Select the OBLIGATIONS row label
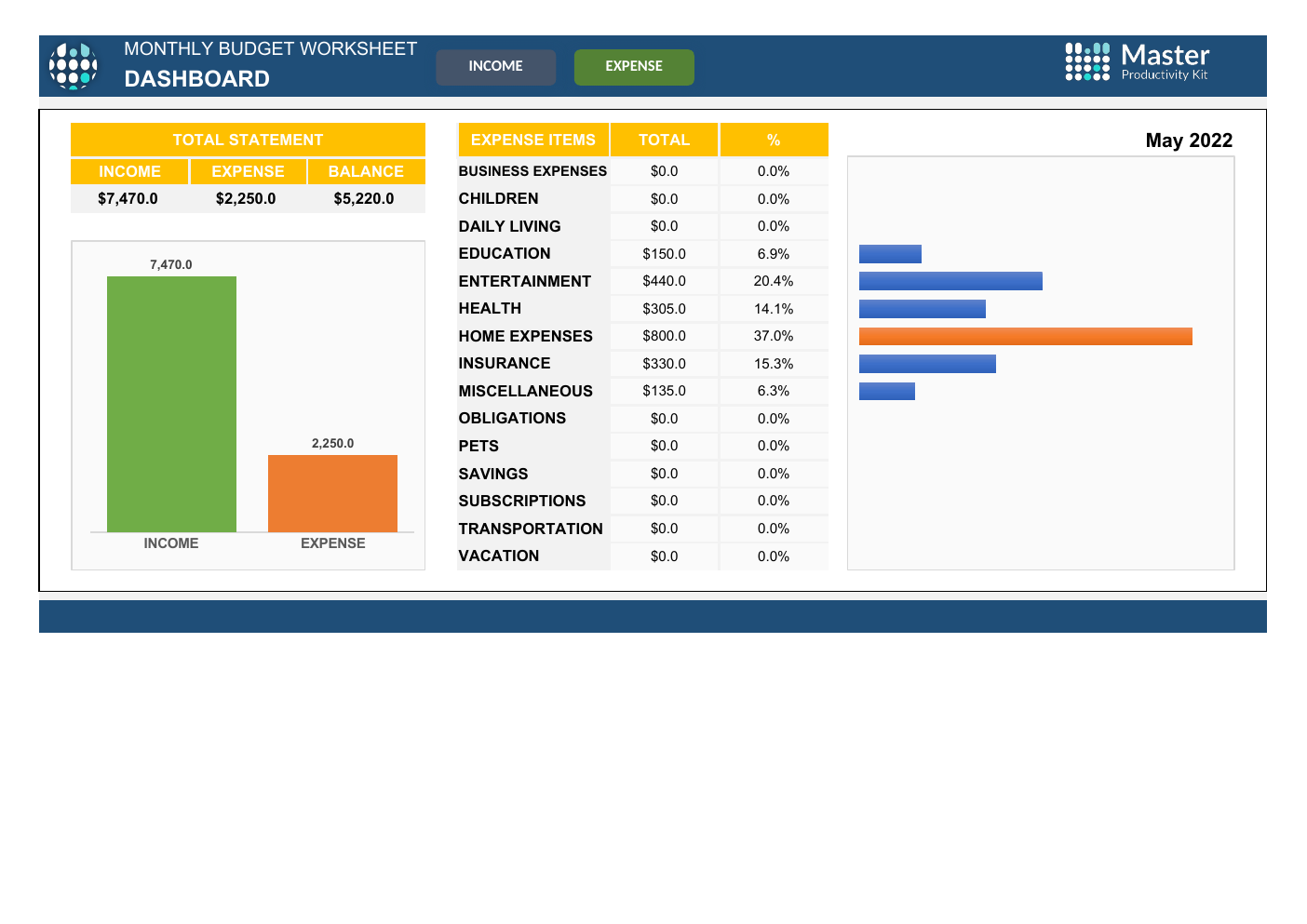1307x924 pixels. (512, 418)
